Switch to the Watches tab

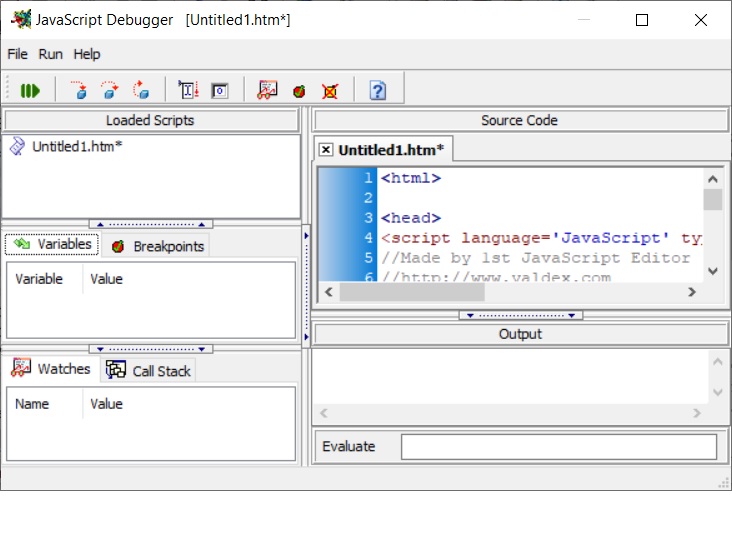(x=51, y=368)
